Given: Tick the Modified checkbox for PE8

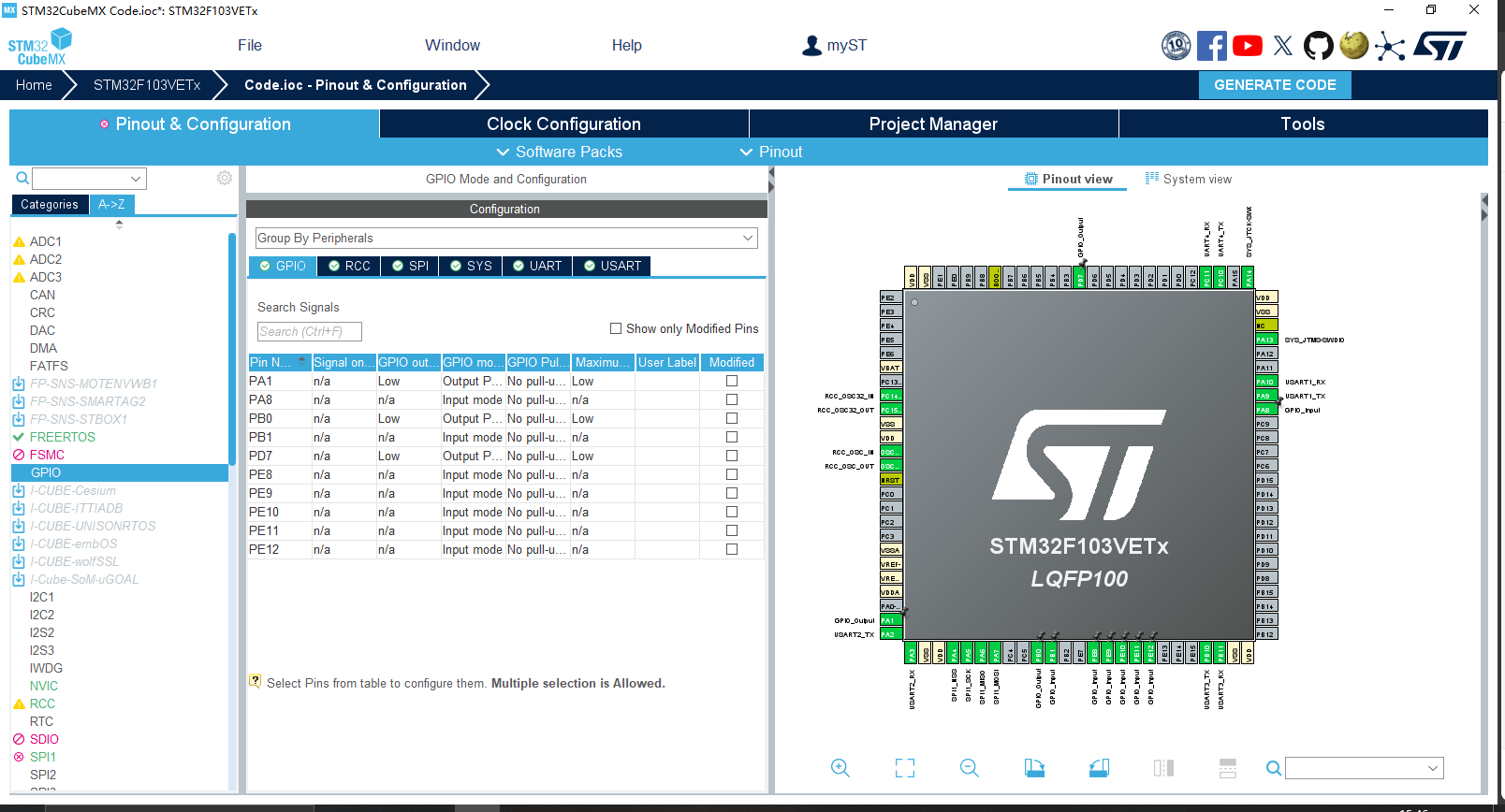Looking at the screenshot, I should coord(732,474).
